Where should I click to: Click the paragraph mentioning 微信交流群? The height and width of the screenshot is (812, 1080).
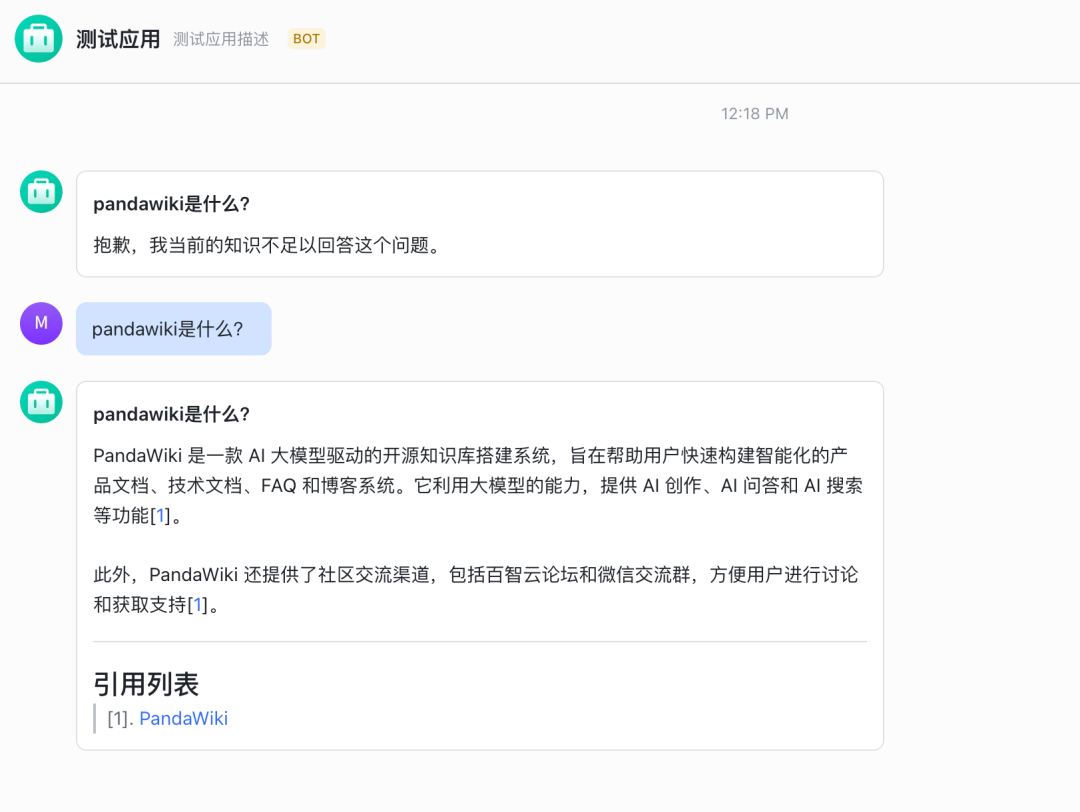[480, 590]
